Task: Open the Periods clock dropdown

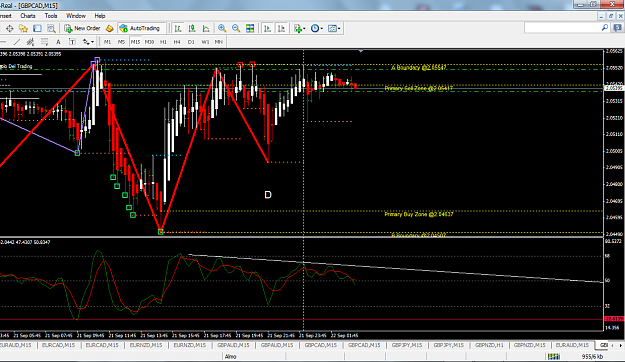Action: [x=316, y=28]
